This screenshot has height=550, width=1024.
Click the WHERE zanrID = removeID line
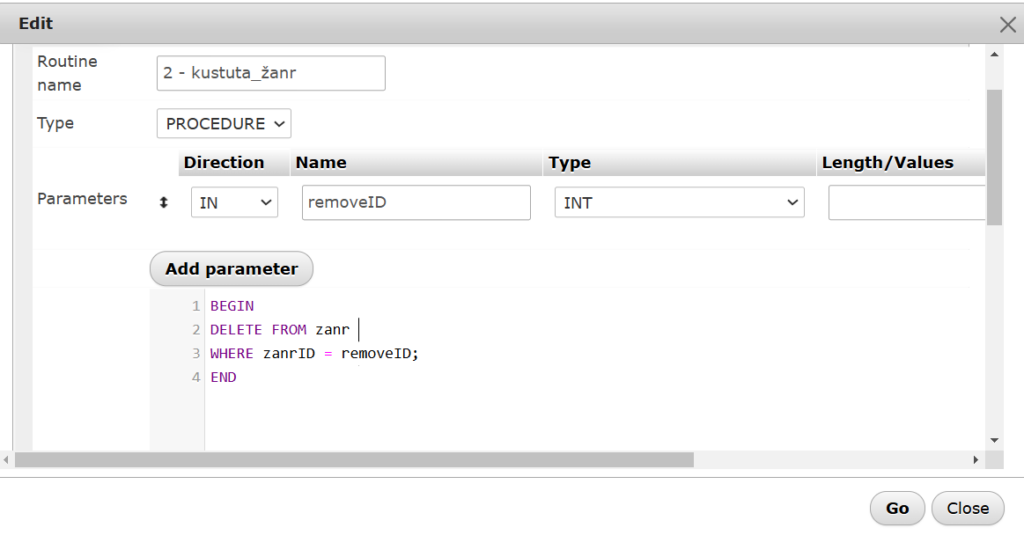click(313, 354)
